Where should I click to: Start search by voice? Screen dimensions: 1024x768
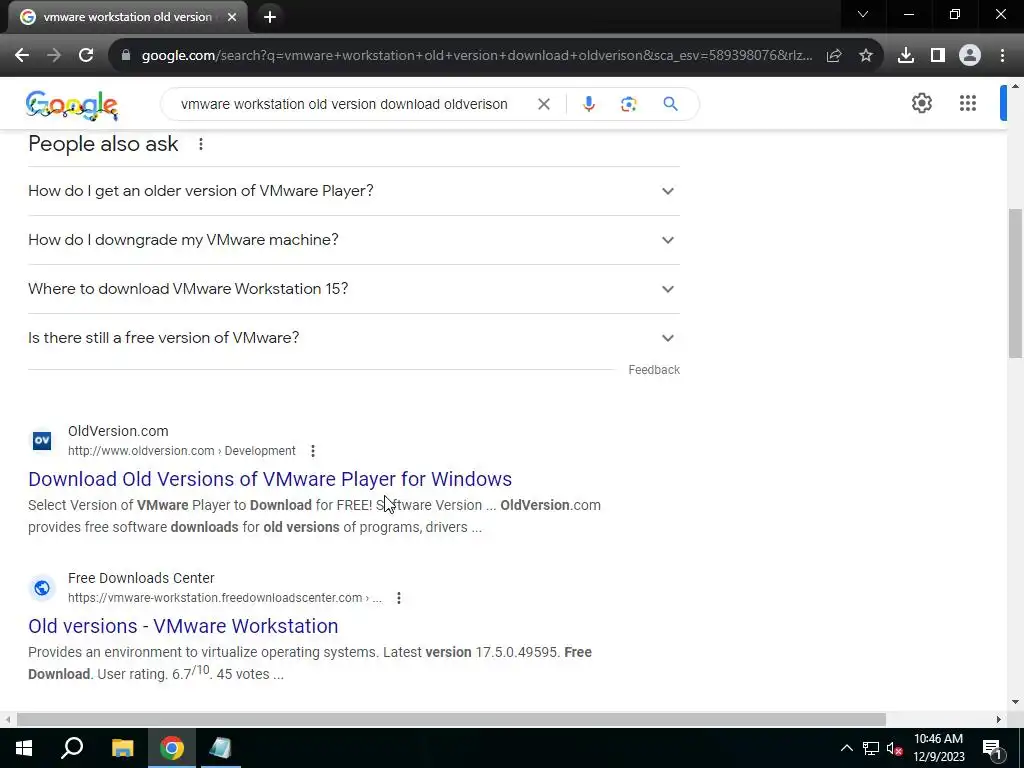[x=588, y=104]
